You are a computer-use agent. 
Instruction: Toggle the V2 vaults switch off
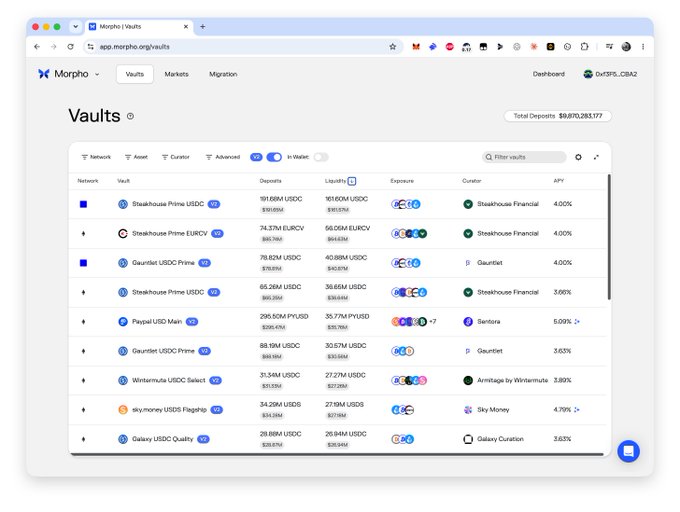(274, 157)
